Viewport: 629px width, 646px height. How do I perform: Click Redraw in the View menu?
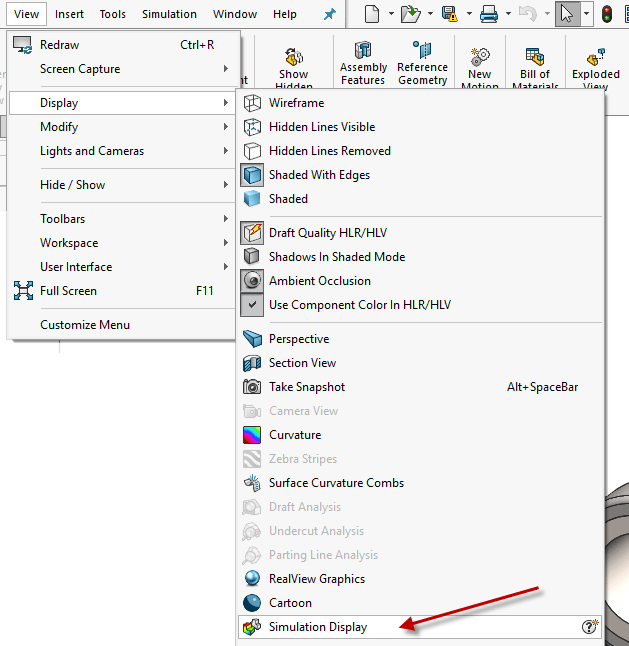point(60,45)
